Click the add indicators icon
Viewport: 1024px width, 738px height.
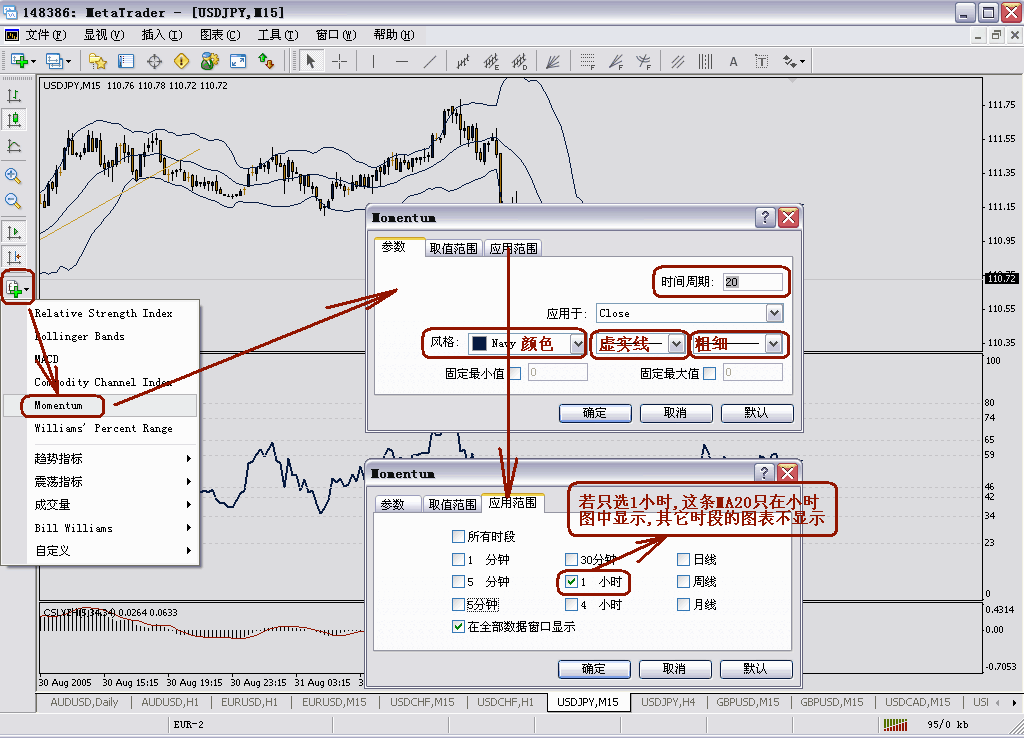pos(14,288)
